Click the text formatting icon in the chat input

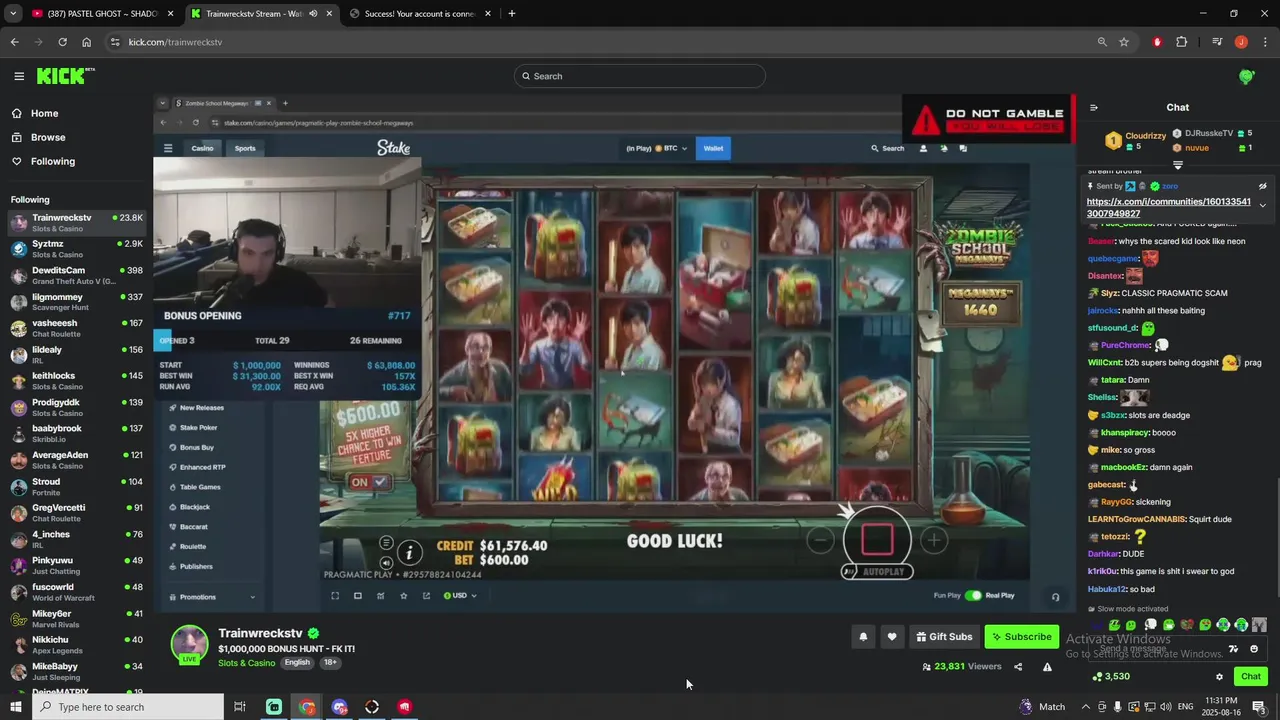pos(1234,649)
